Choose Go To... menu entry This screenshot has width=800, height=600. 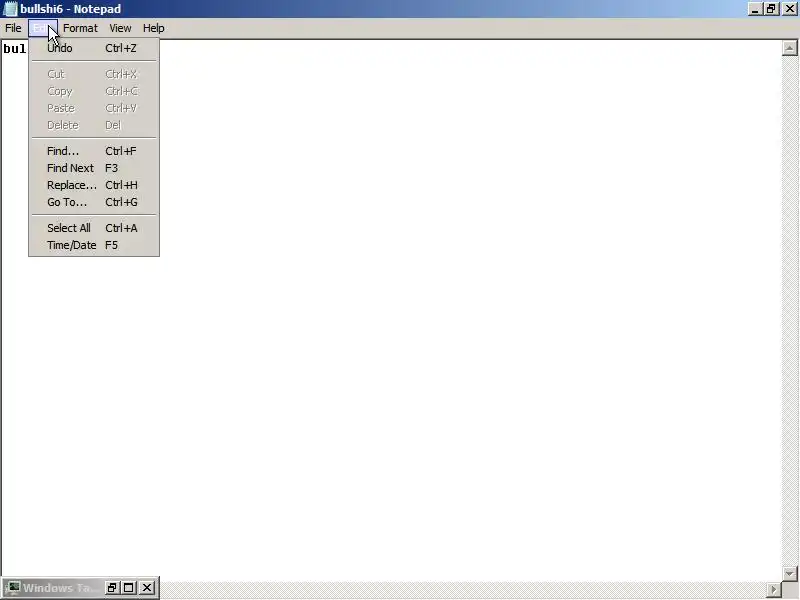(x=94, y=202)
